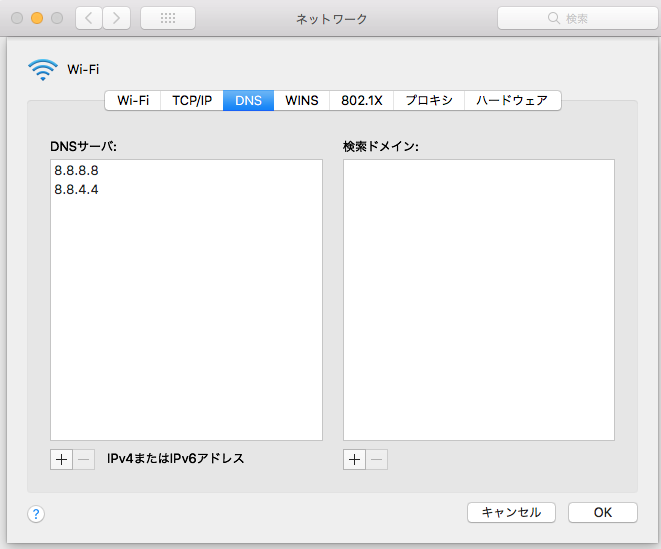Viewport: 661px width, 549px height.
Task: Open the 802.1X tab
Action: point(361,100)
